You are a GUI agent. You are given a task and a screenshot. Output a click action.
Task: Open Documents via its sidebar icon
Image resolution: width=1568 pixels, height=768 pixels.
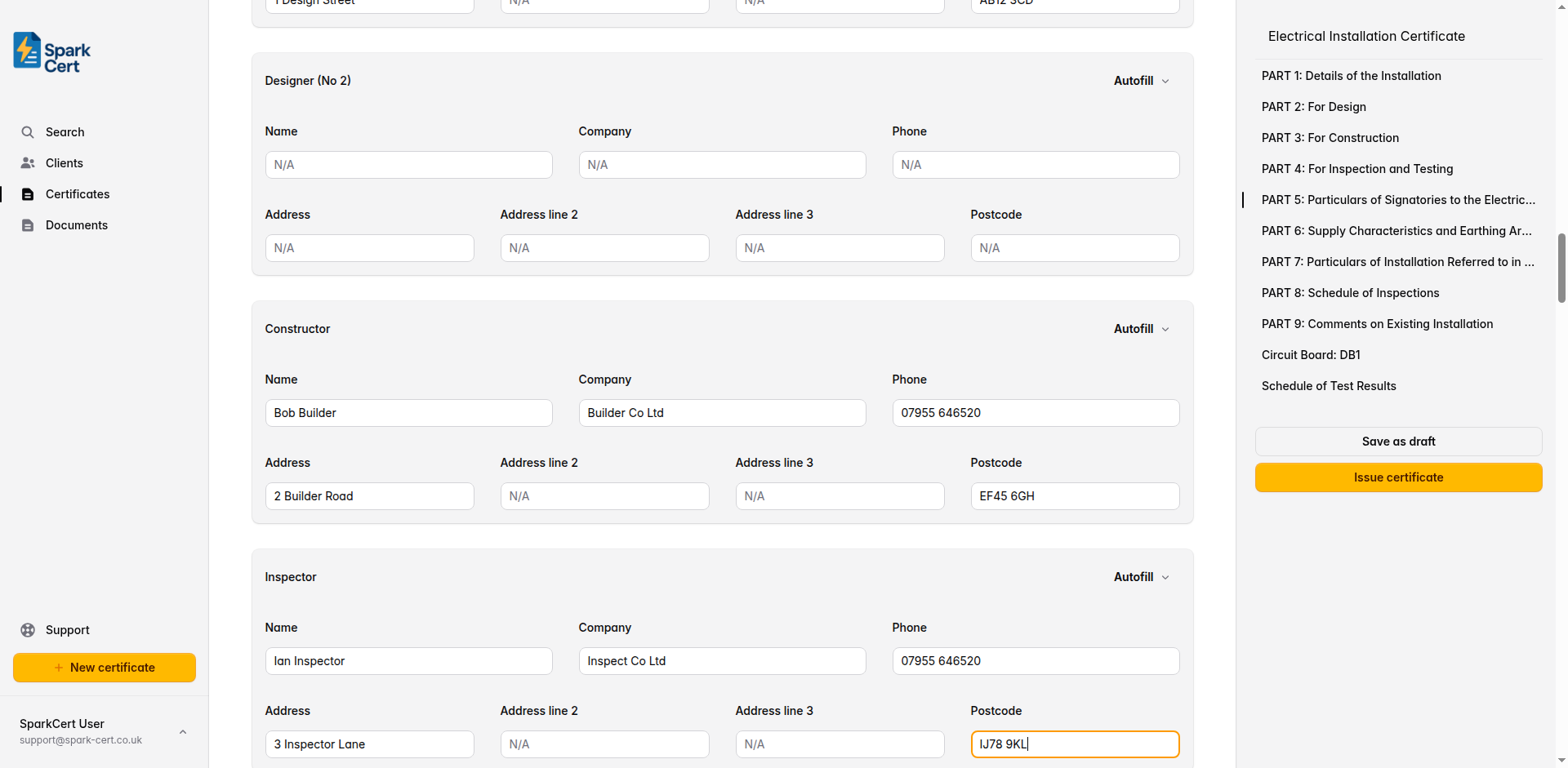28,224
